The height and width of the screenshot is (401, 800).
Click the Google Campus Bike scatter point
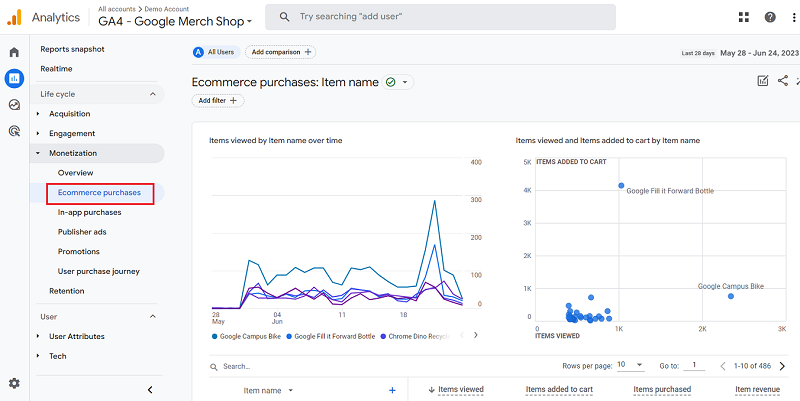click(x=731, y=296)
